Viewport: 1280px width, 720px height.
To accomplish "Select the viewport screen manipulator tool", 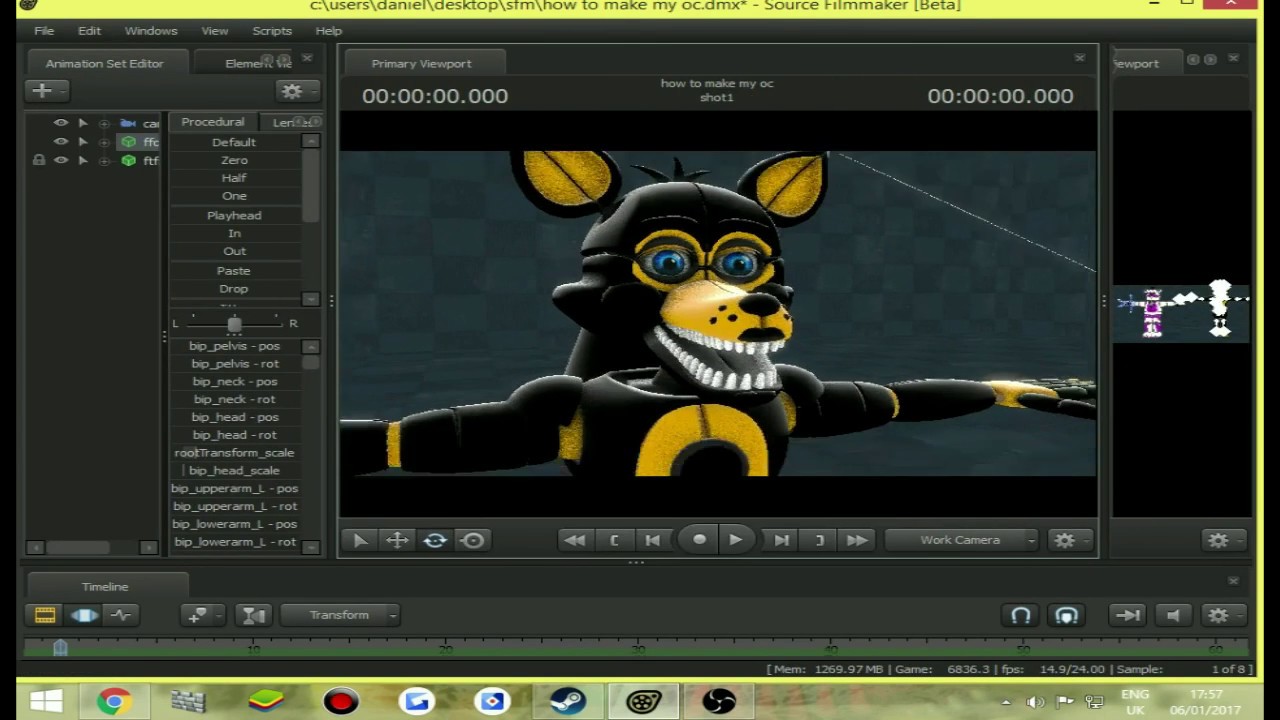I will (x=473, y=540).
